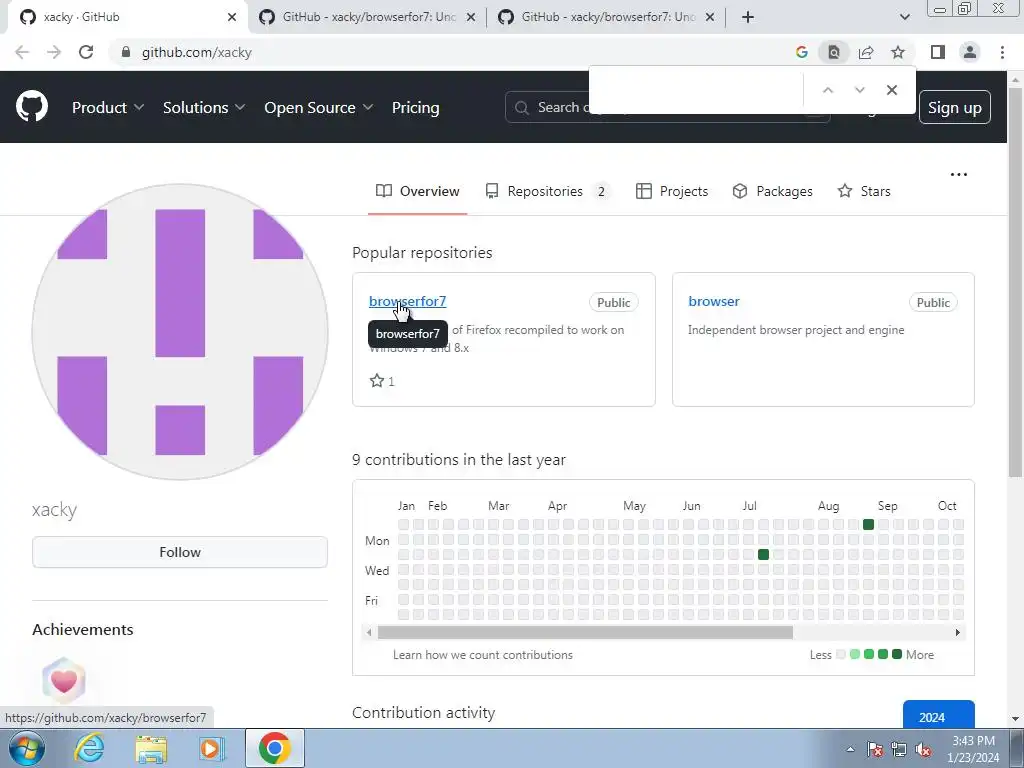
Task: Switch to the Stars tab
Action: coord(864,191)
